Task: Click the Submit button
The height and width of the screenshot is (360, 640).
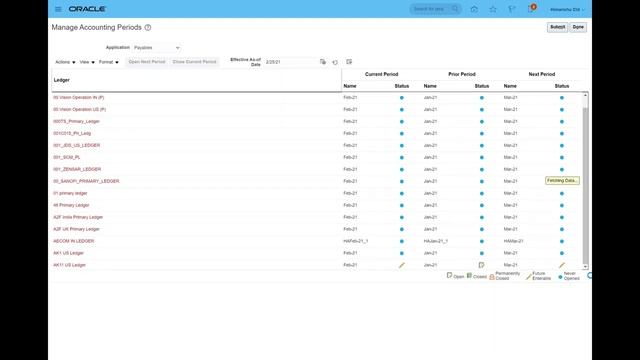Action: 557,27
